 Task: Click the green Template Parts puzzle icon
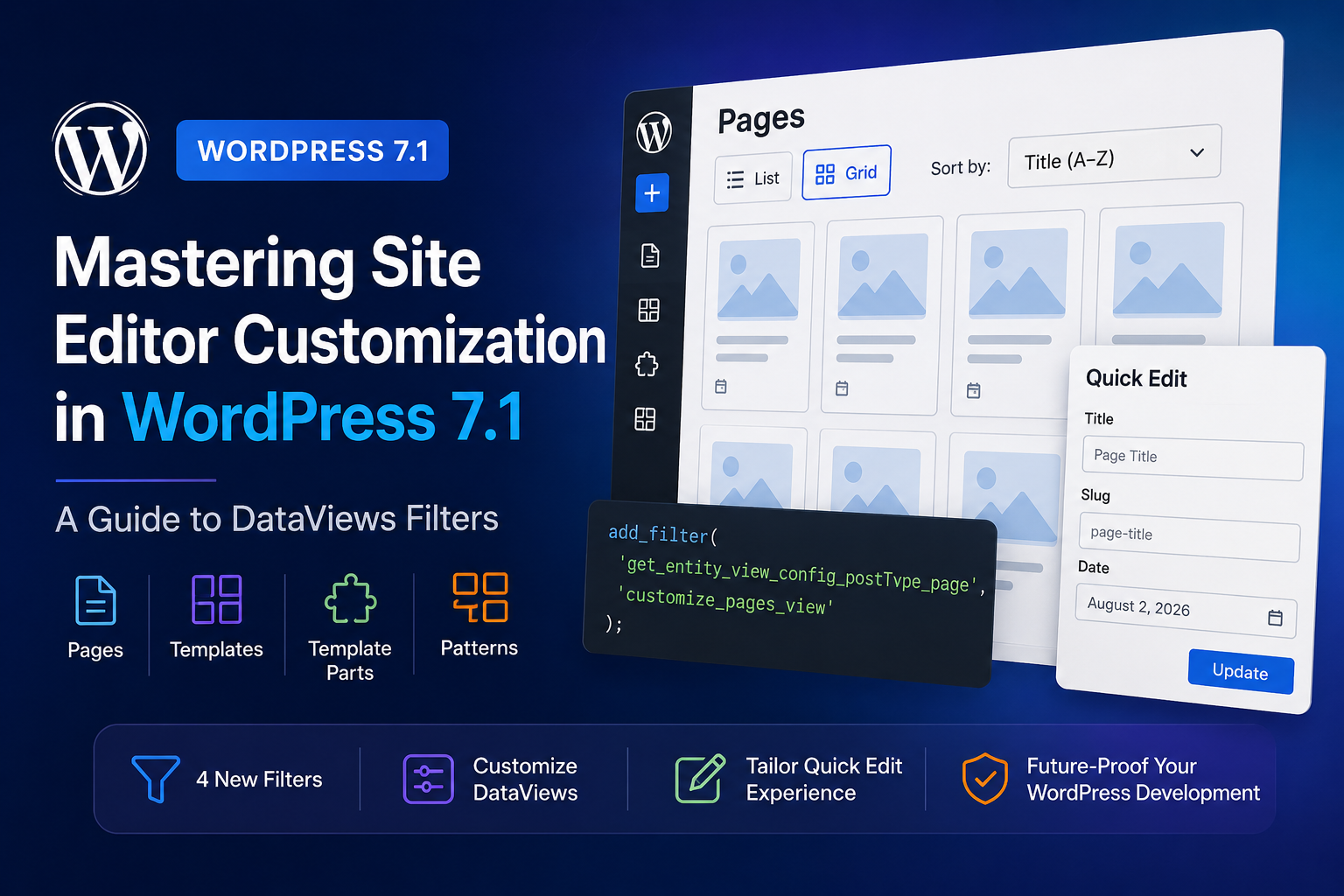point(350,598)
